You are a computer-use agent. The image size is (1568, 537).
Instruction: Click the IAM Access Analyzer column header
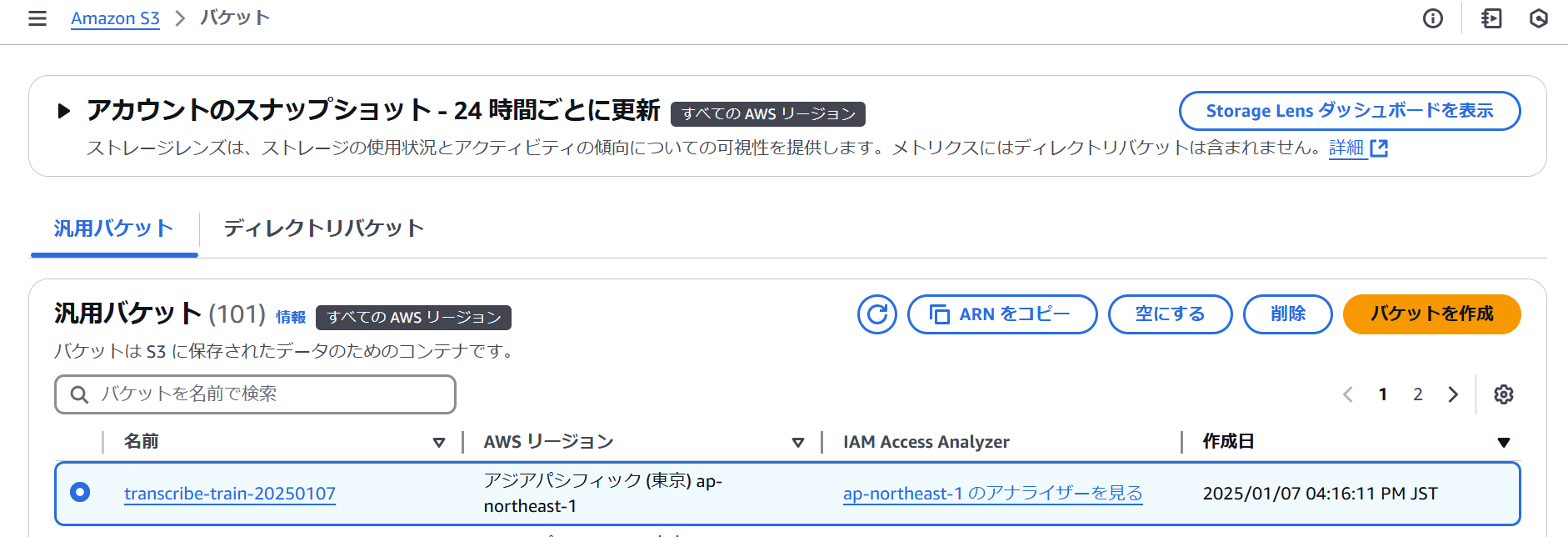point(926,442)
